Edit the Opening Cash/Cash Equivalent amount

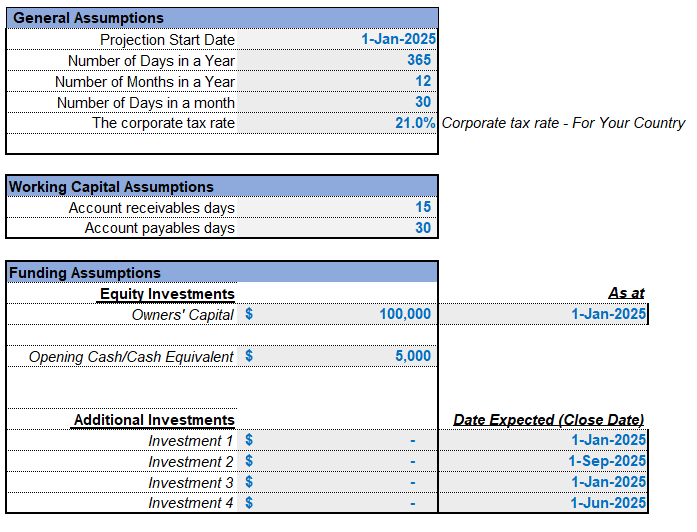337,356
